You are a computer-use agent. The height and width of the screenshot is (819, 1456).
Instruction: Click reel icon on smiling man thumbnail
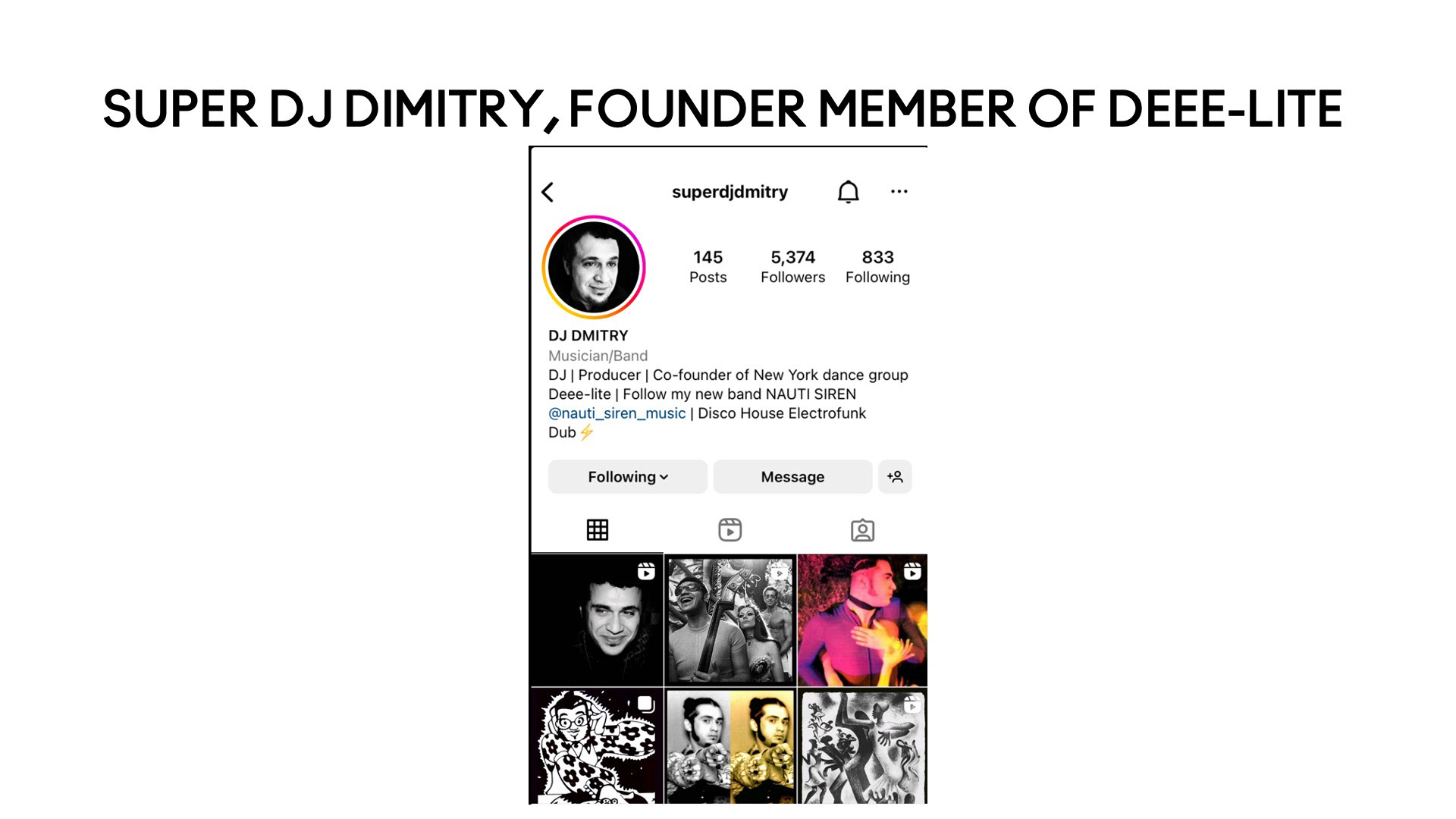tap(646, 571)
